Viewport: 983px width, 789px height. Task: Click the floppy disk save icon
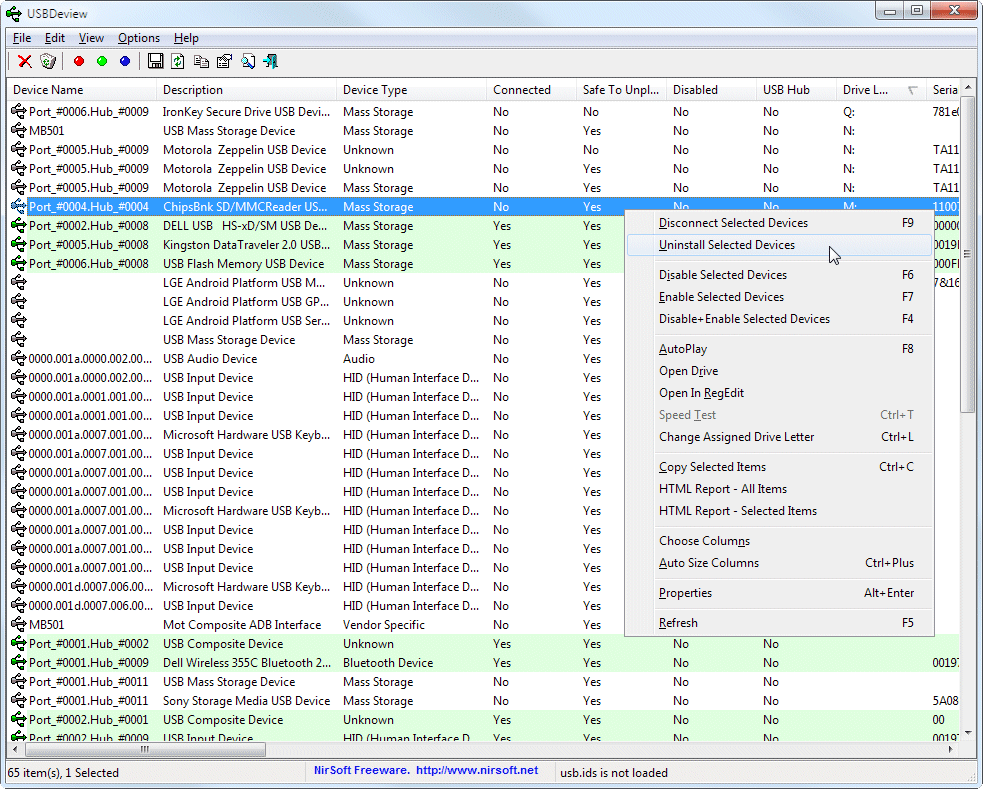[155, 61]
